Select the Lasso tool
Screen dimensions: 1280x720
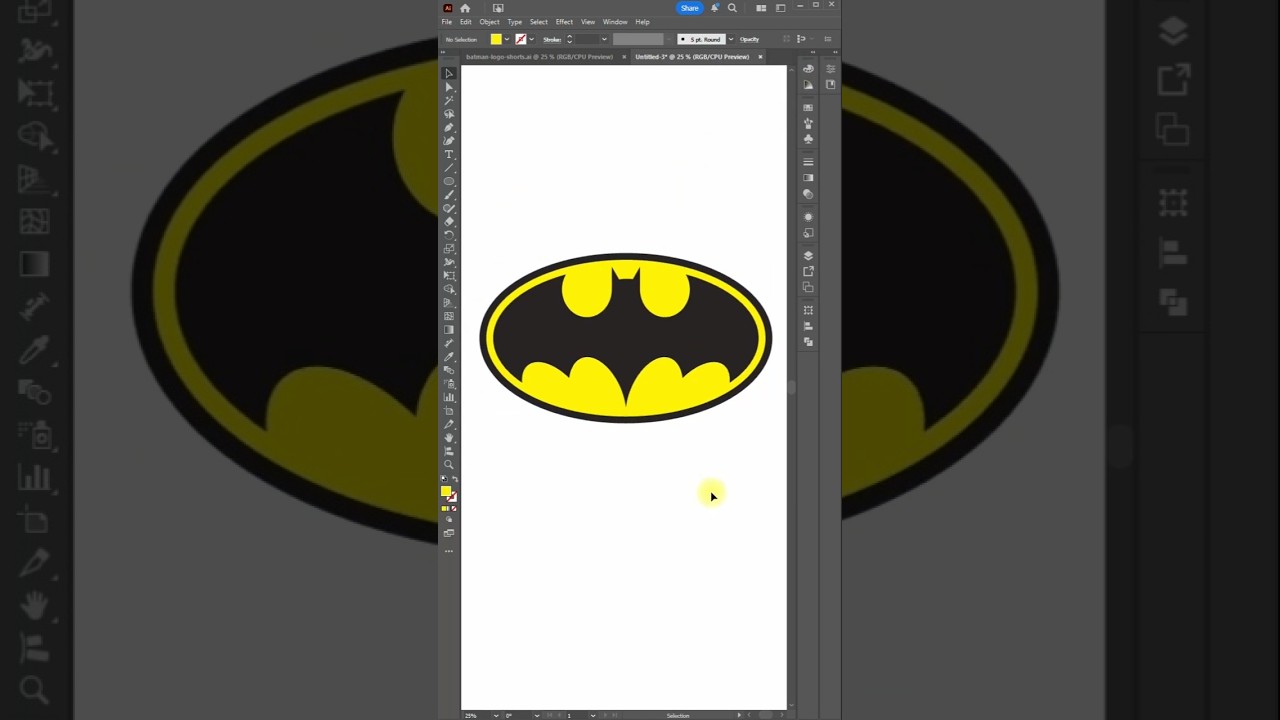point(449,114)
